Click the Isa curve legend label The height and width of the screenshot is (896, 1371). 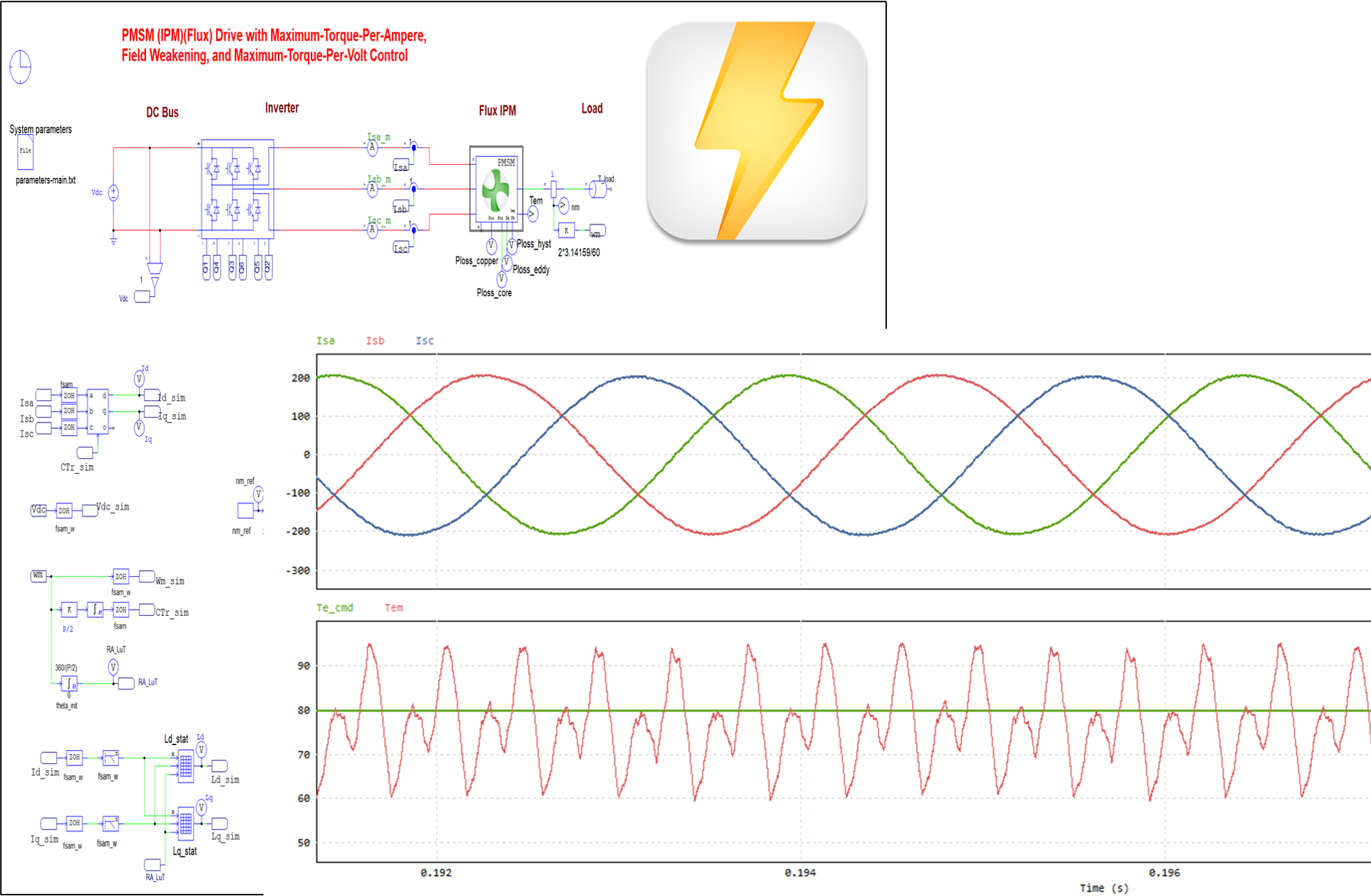click(x=325, y=341)
